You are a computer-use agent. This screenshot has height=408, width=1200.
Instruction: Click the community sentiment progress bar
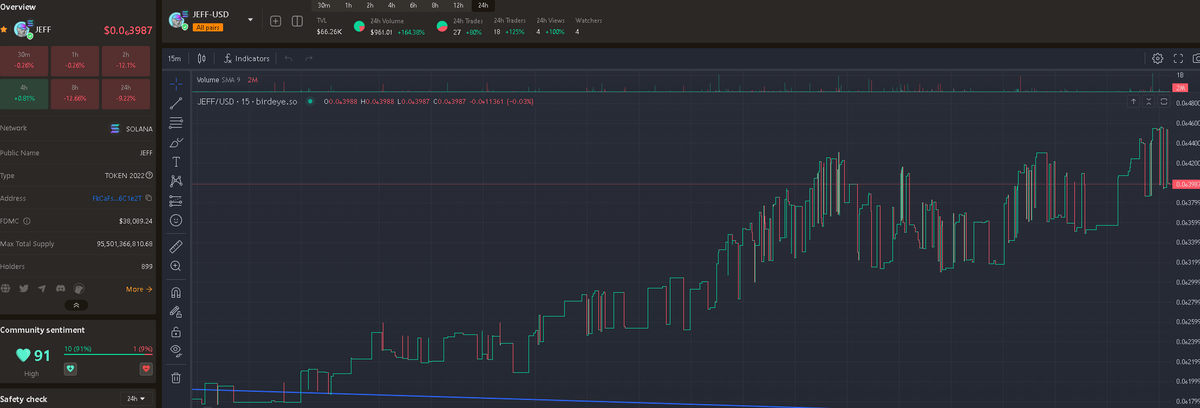point(108,353)
